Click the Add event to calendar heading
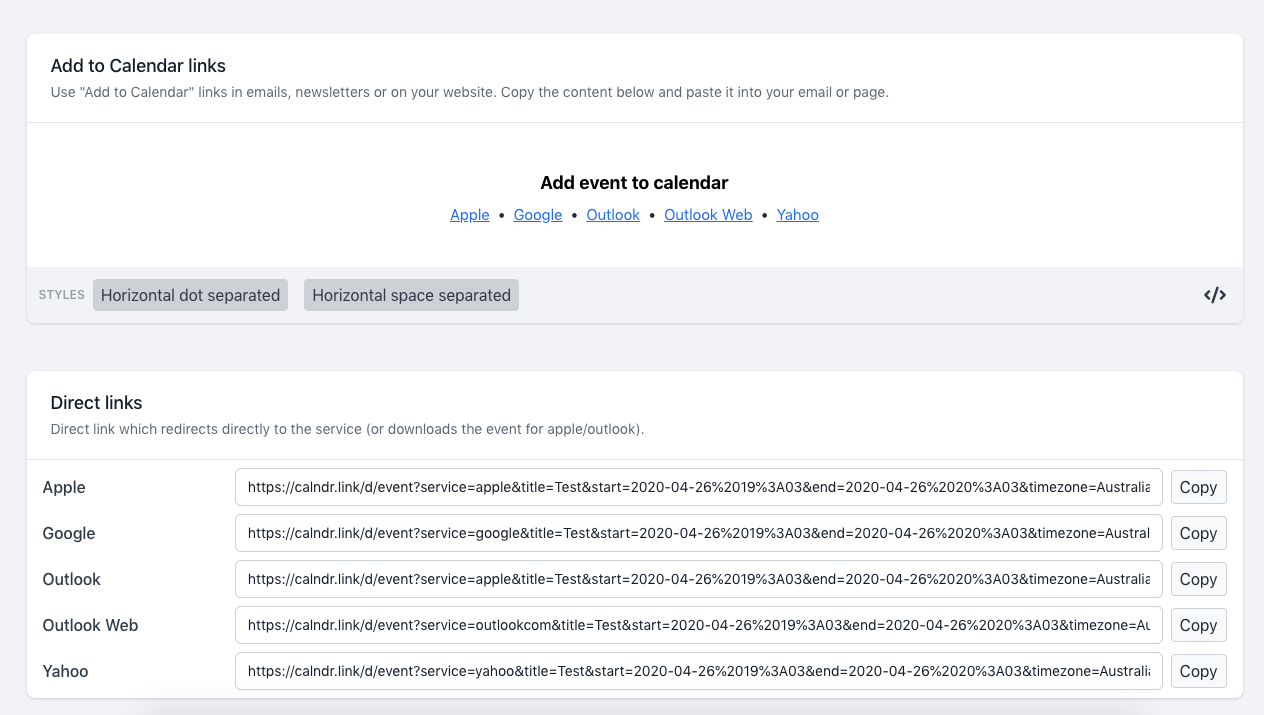 coord(634,183)
